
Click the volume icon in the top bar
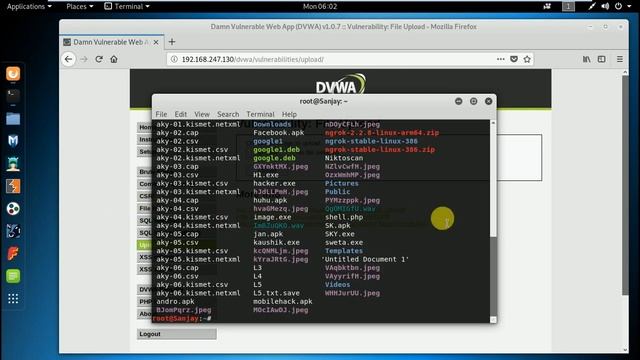click(x=605, y=6)
